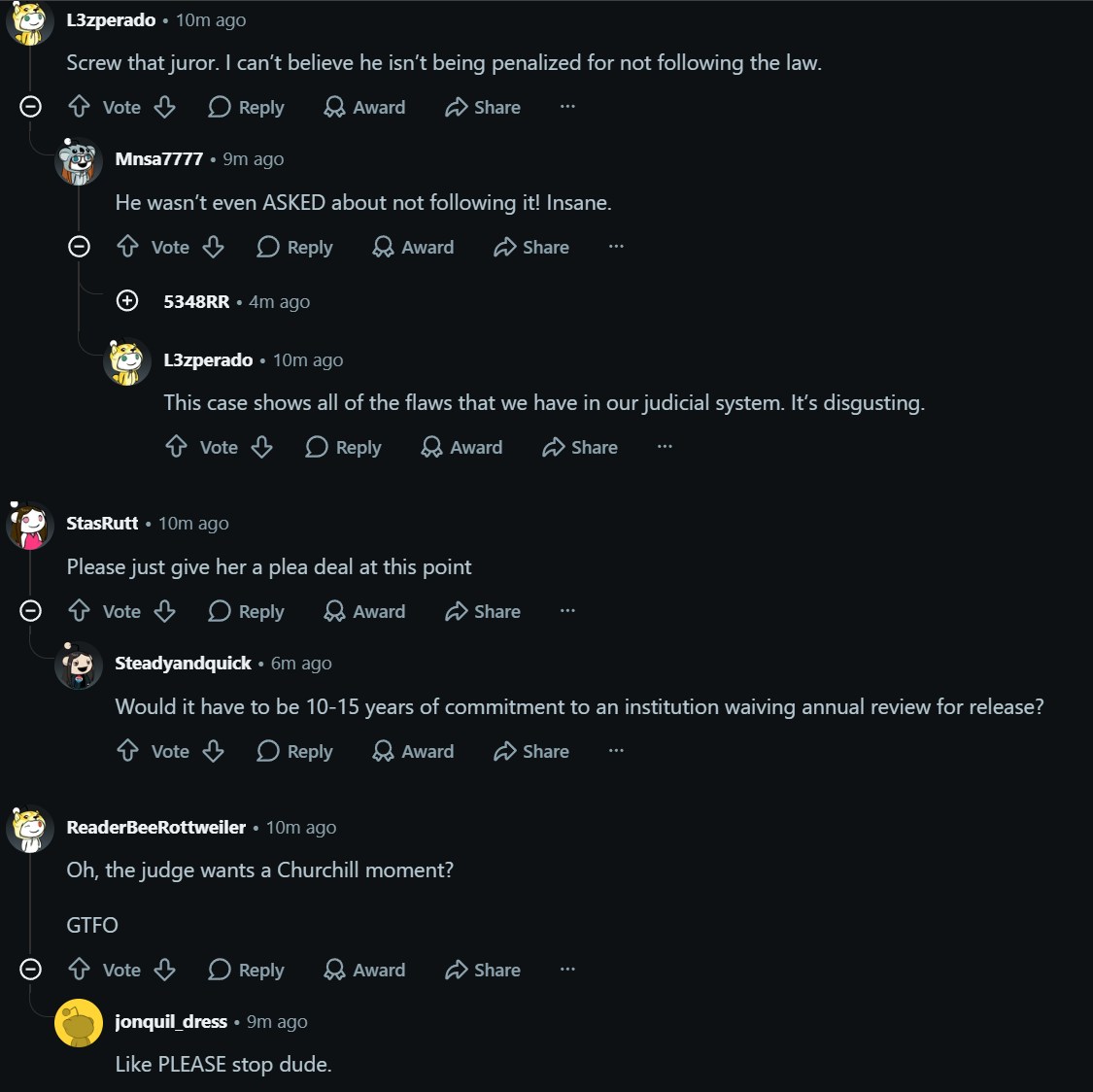Award L3zperado's reply about the judicial system
Image resolution: width=1093 pixels, height=1092 pixels.
(x=461, y=447)
